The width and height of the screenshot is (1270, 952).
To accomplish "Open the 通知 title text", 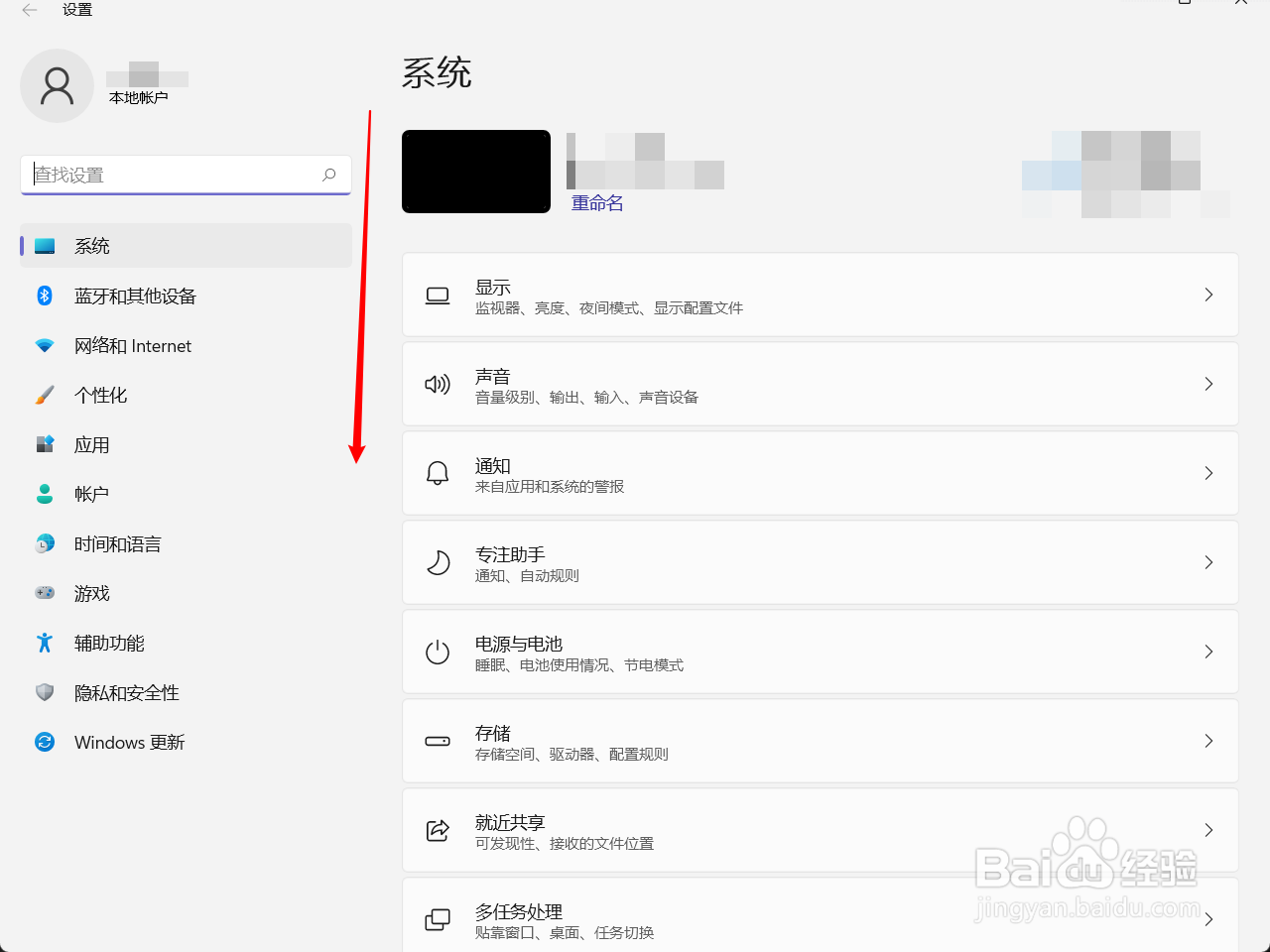I will point(493,466).
